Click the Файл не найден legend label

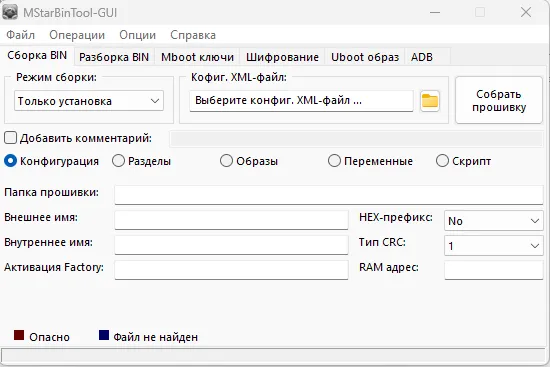155,337
